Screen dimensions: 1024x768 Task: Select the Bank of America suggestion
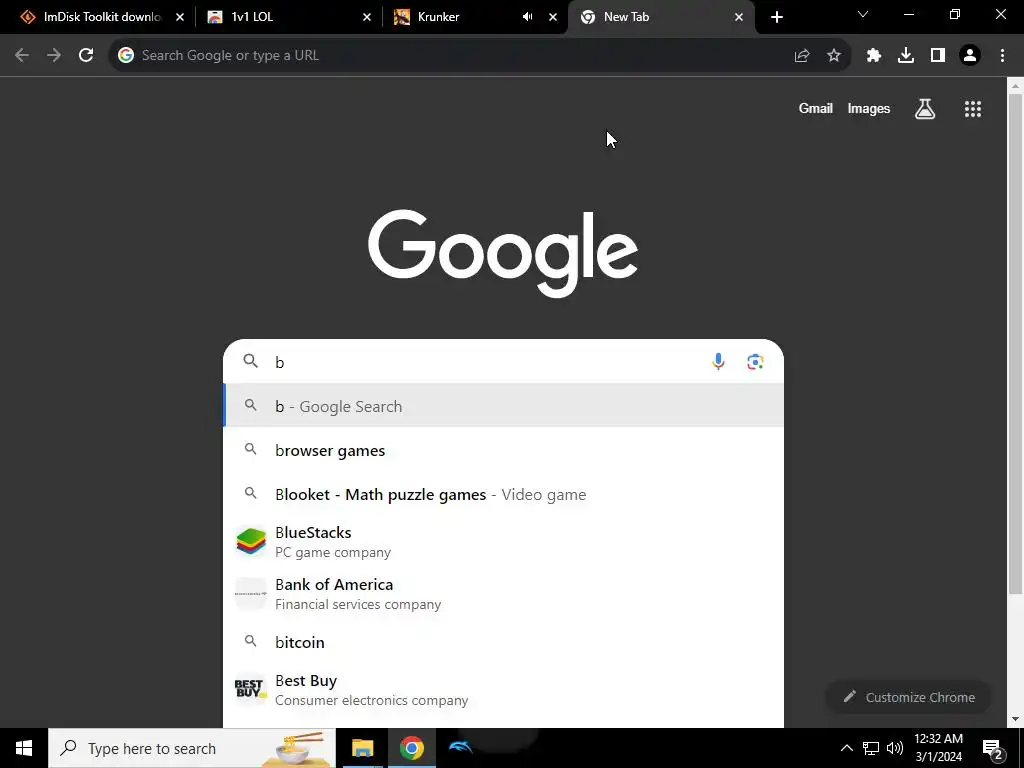504,594
